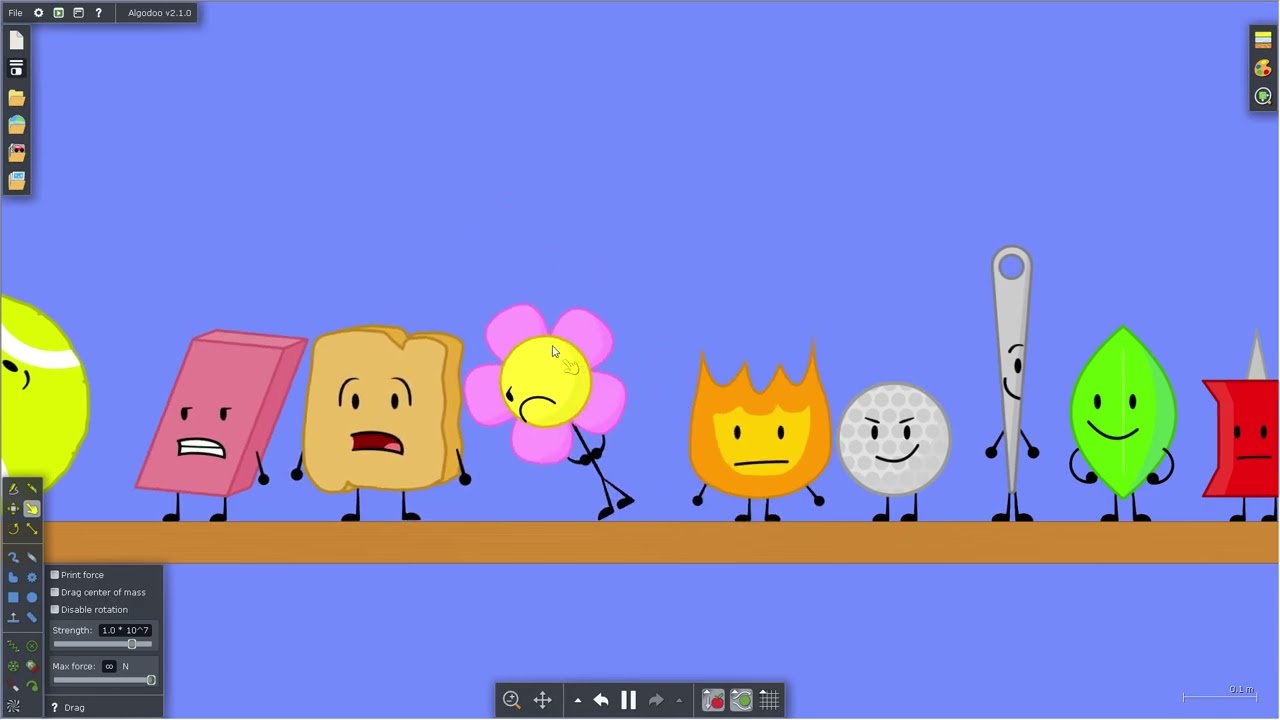Click the Max force value field
The width and height of the screenshot is (1280, 720).
[109, 666]
